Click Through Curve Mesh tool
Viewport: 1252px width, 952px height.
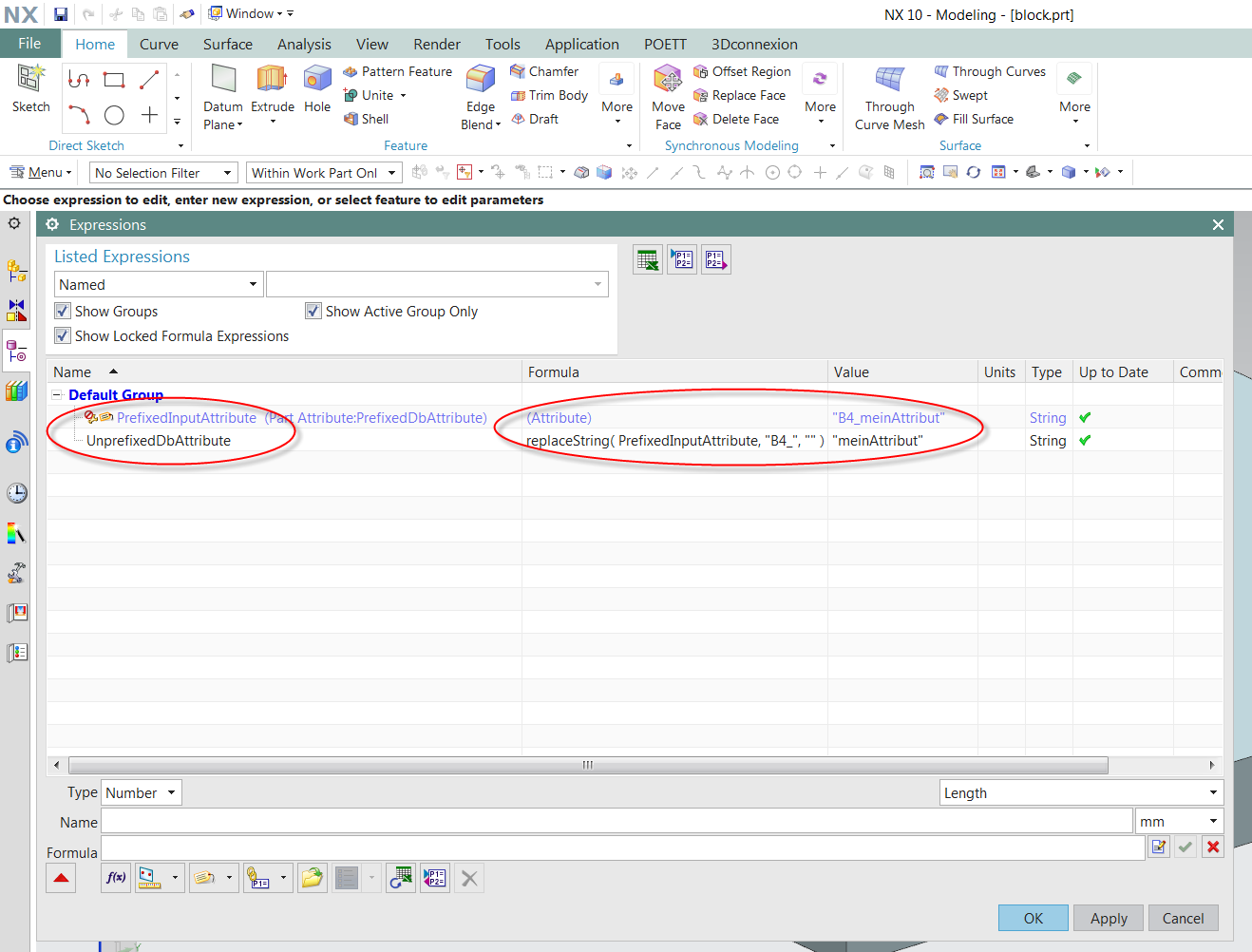889,97
